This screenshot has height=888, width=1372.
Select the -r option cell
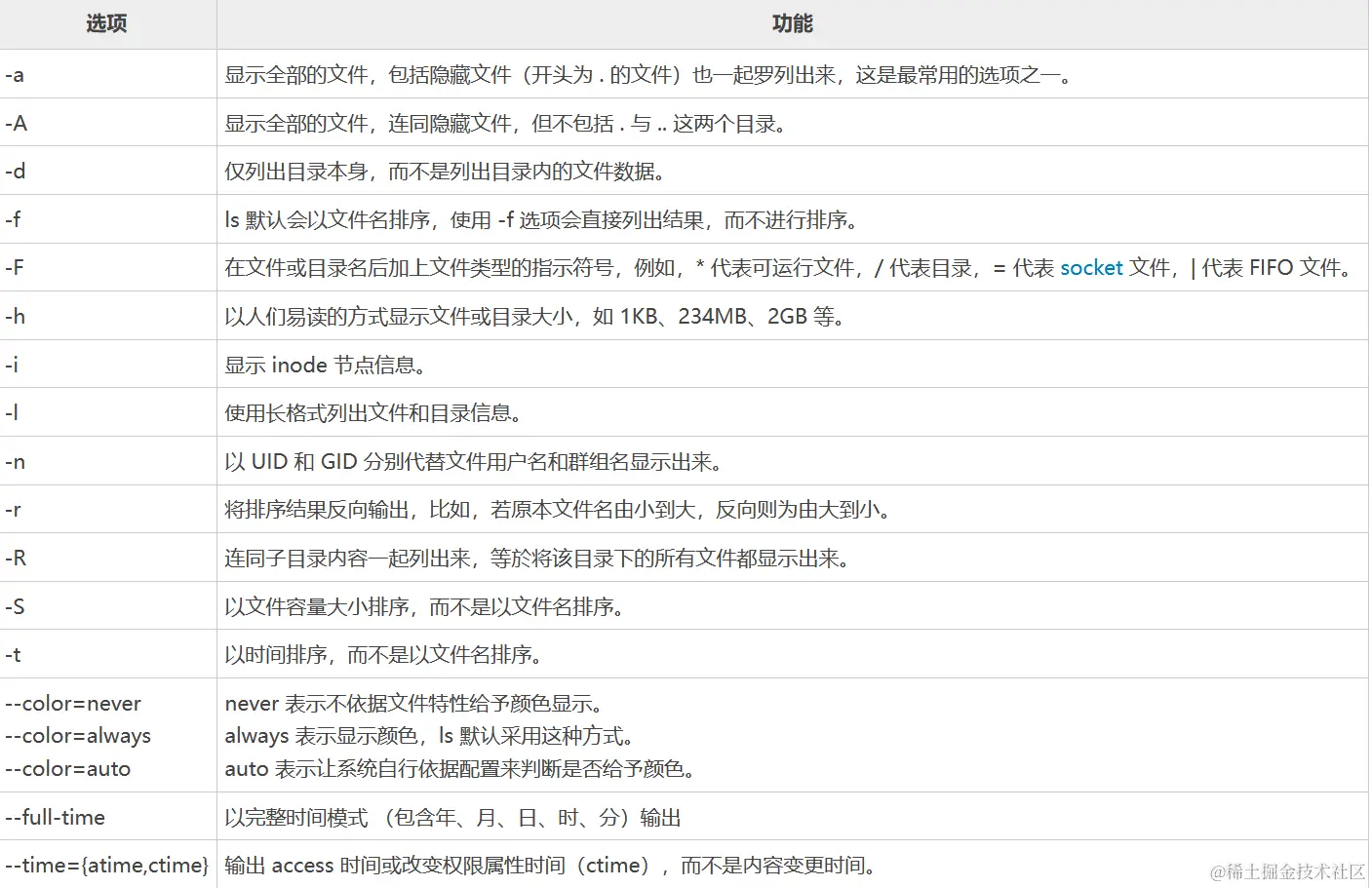(107, 509)
